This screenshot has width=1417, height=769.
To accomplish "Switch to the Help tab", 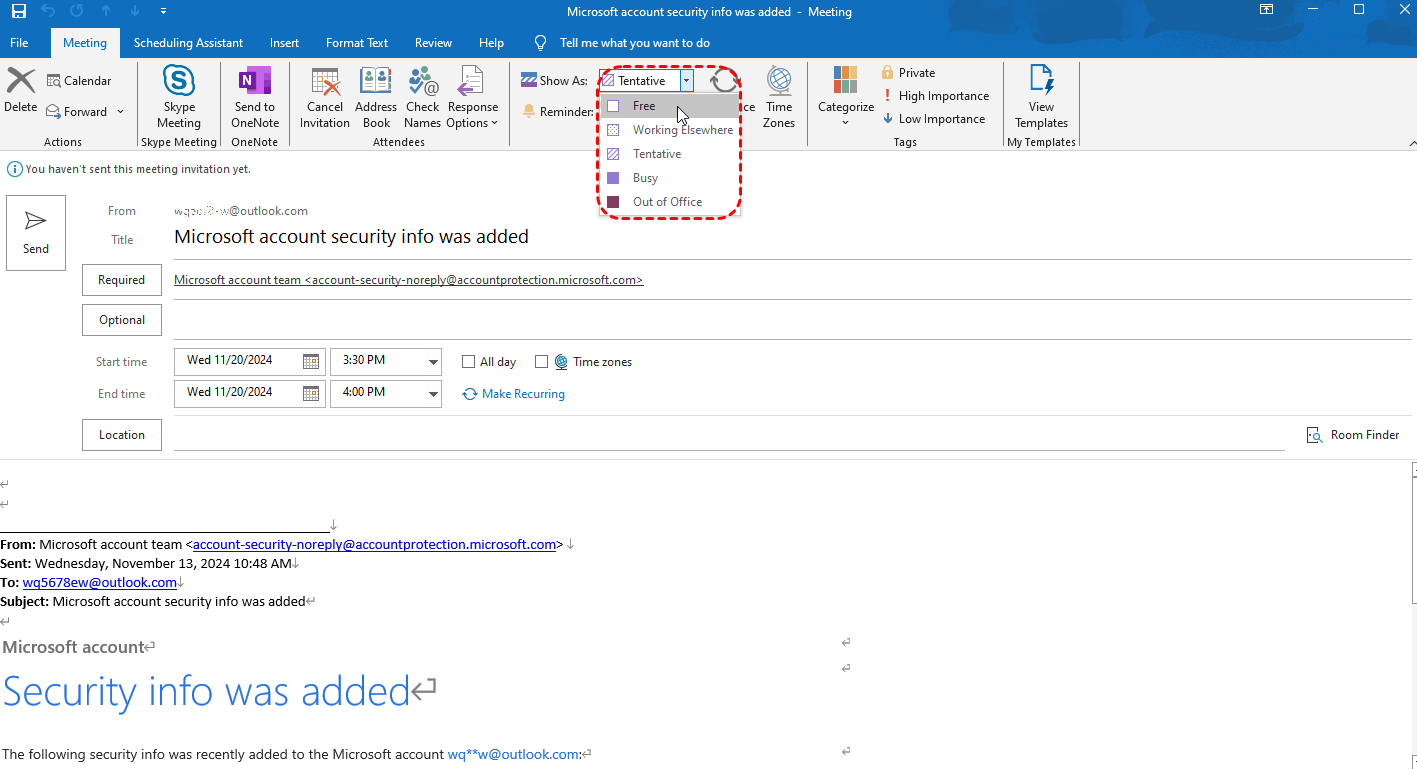I will 491,43.
